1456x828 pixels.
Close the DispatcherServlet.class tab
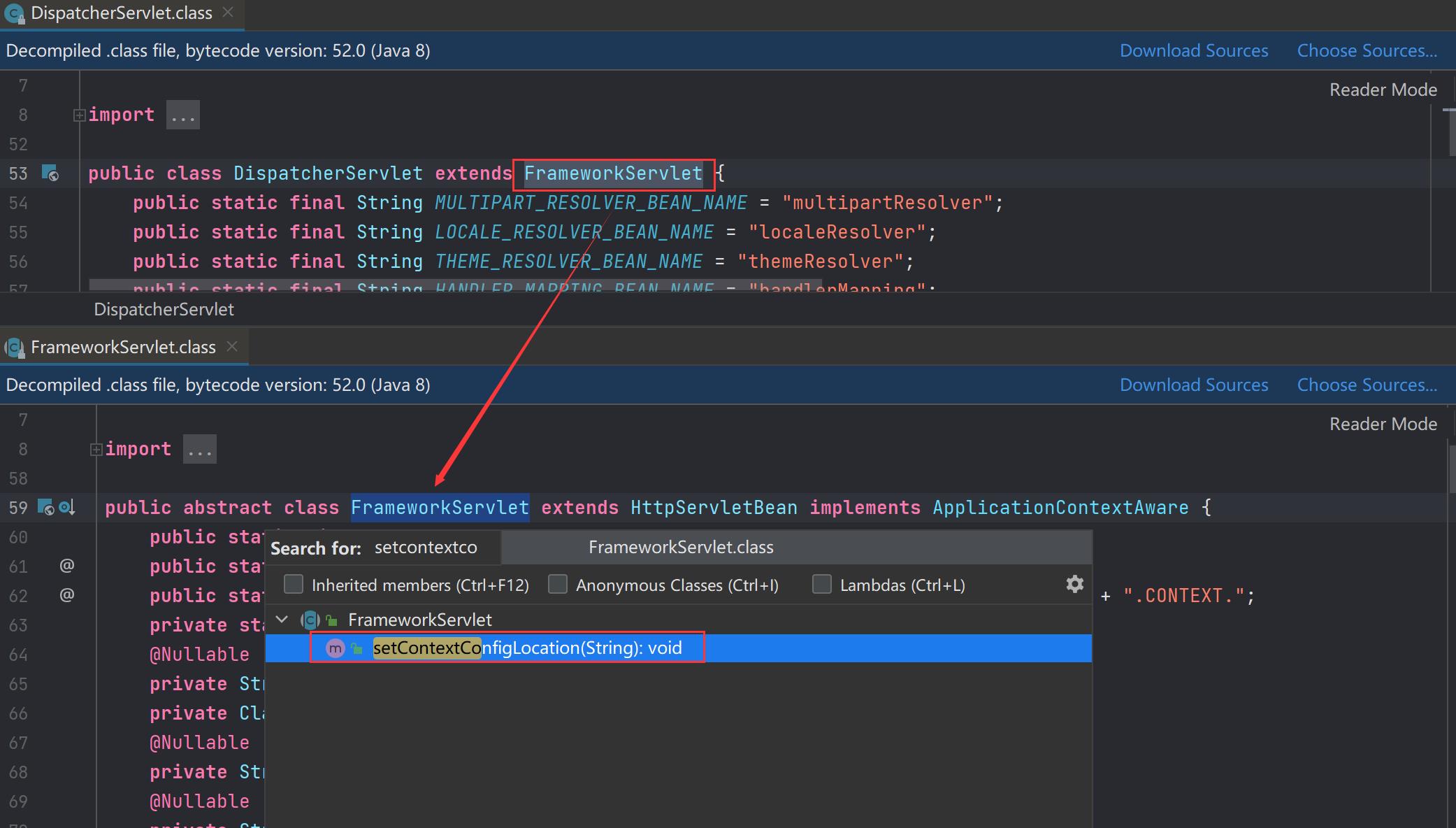(x=228, y=13)
